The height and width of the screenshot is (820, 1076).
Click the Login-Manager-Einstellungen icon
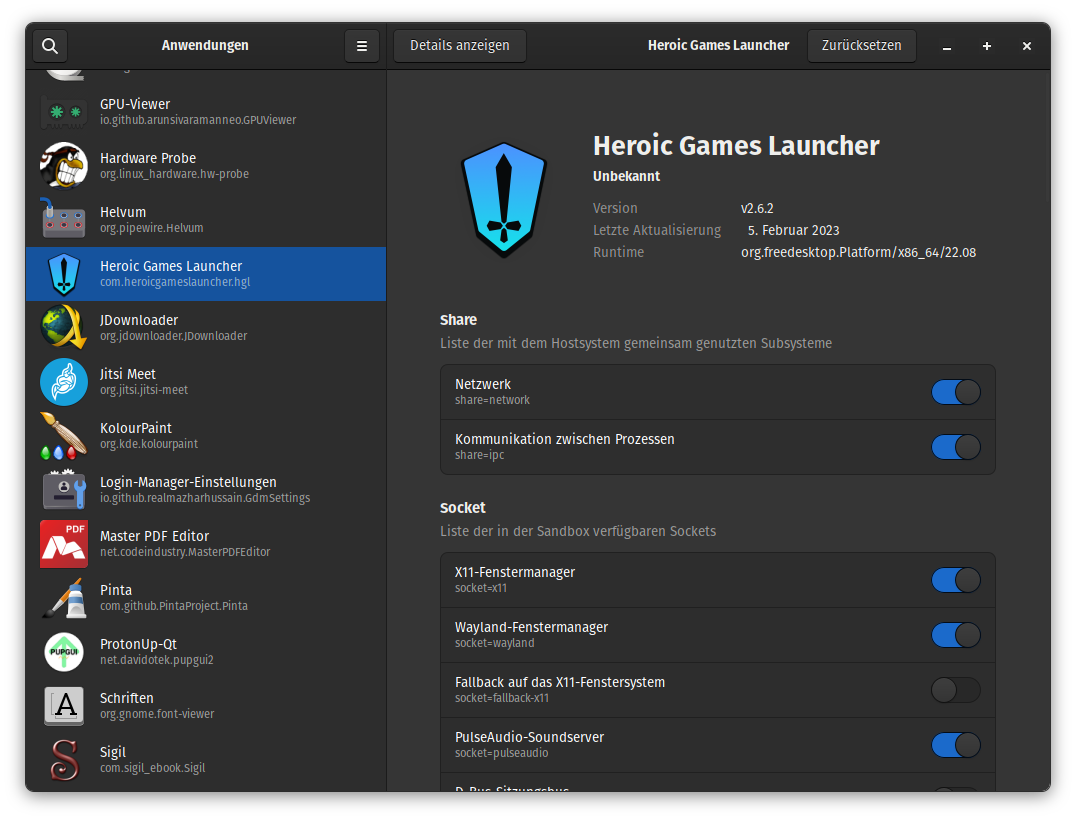coord(64,490)
